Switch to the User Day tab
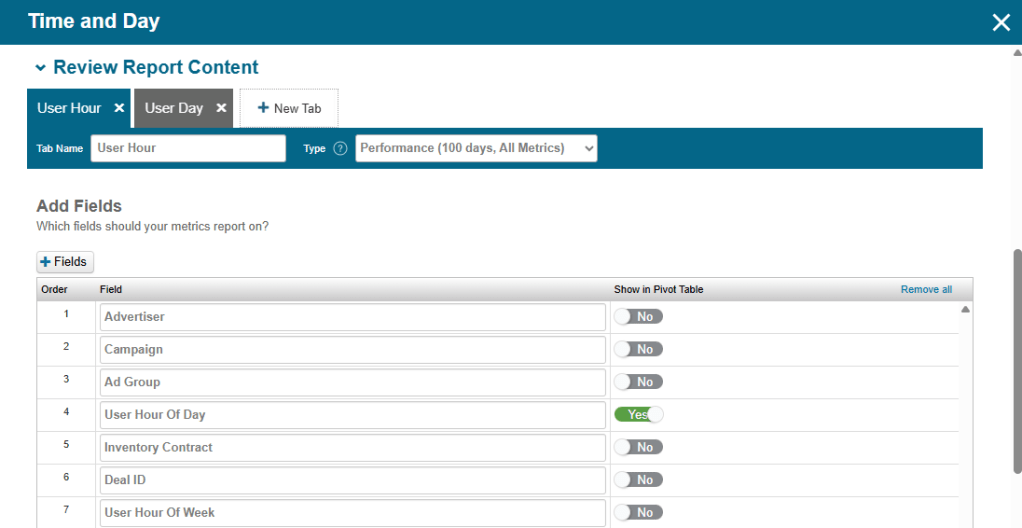1022x528 pixels. [174, 108]
